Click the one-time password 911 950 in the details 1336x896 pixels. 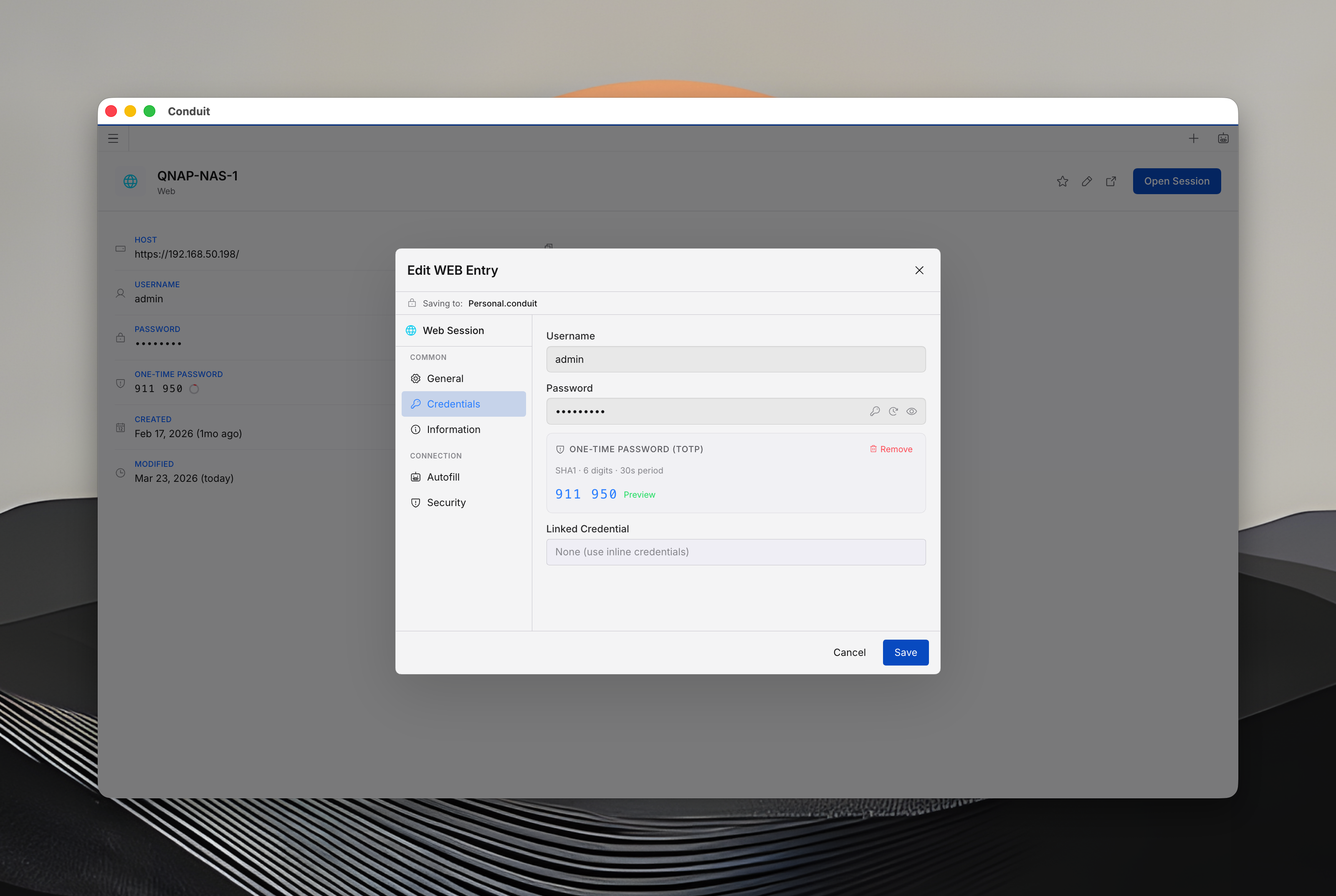pos(158,389)
